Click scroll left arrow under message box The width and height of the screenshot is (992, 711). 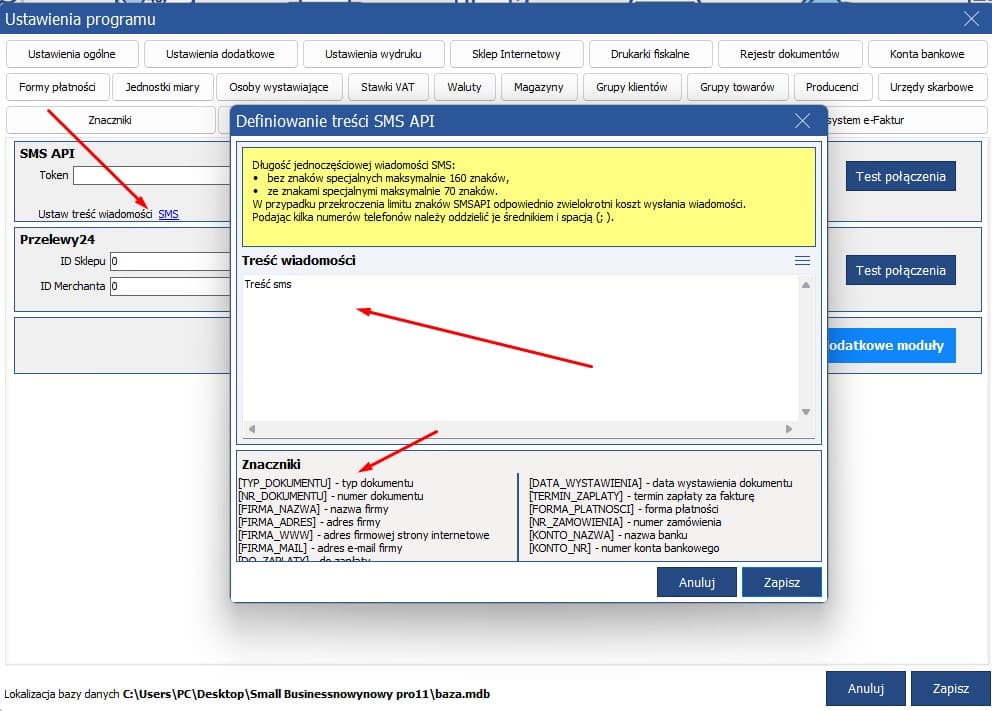[251, 429]
